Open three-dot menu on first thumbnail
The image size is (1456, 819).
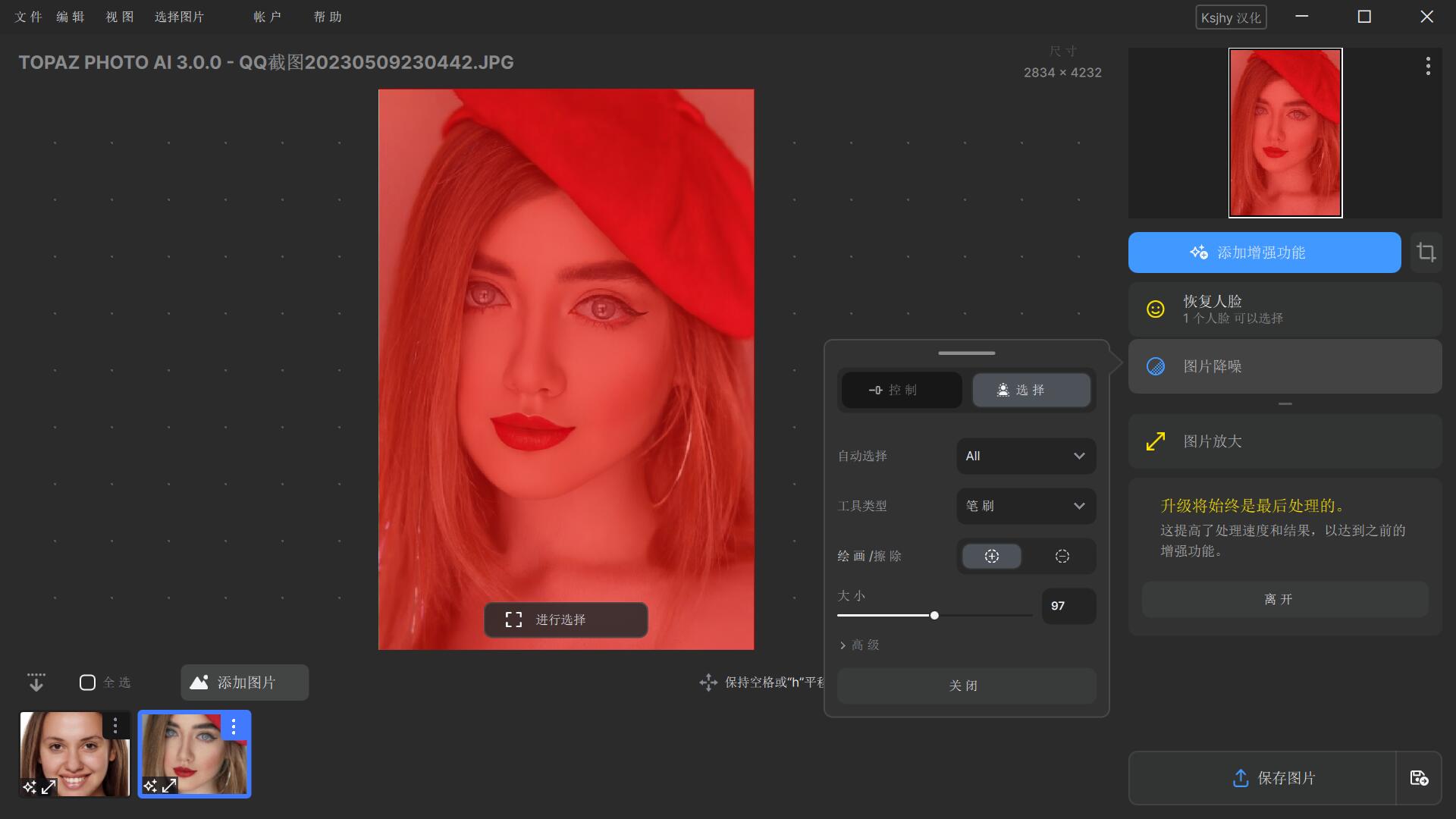(115, 726)
